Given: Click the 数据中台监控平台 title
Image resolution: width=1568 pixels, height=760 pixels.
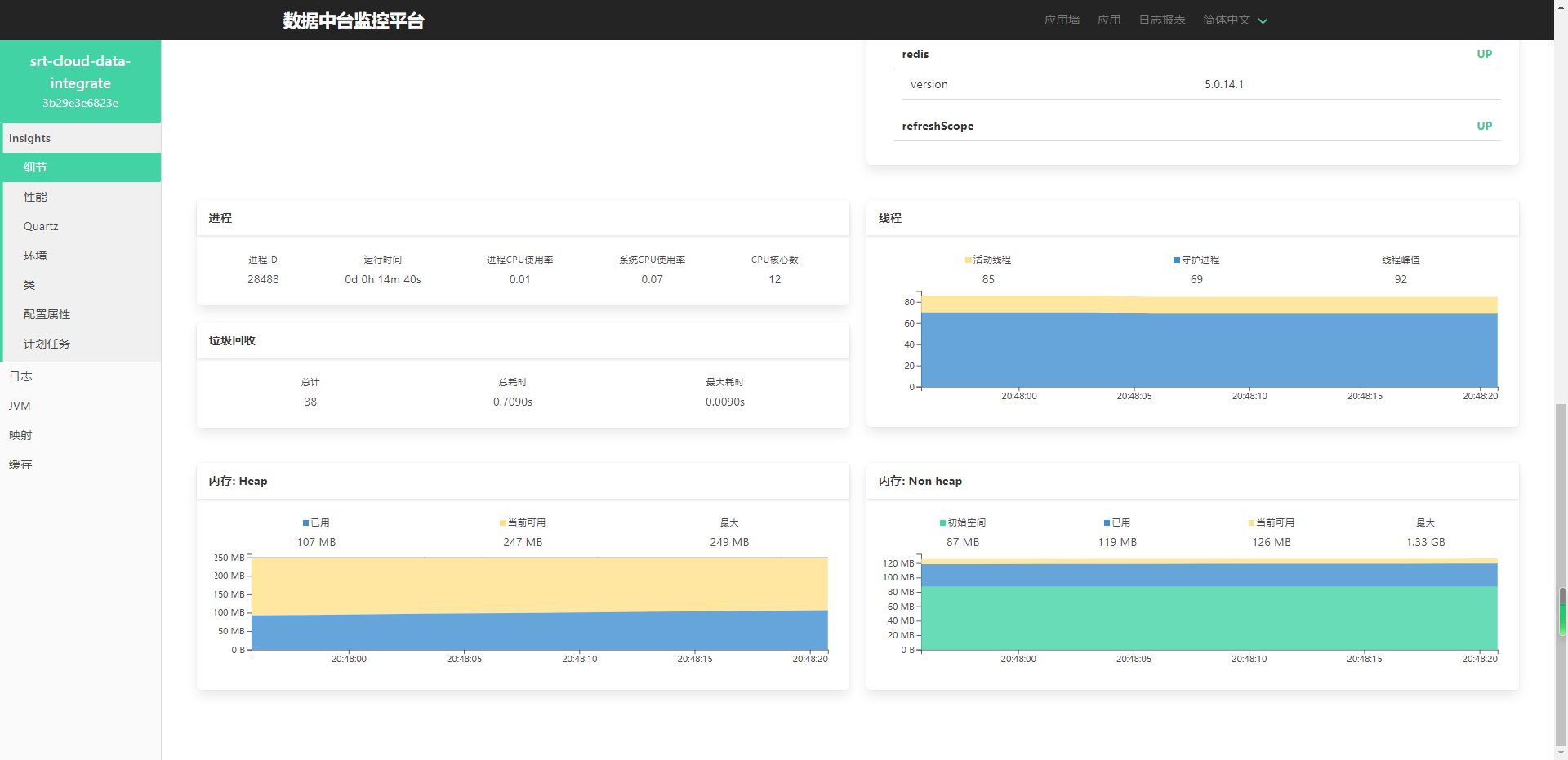Looking at the screenshot, I should click(x=354, y=20).
